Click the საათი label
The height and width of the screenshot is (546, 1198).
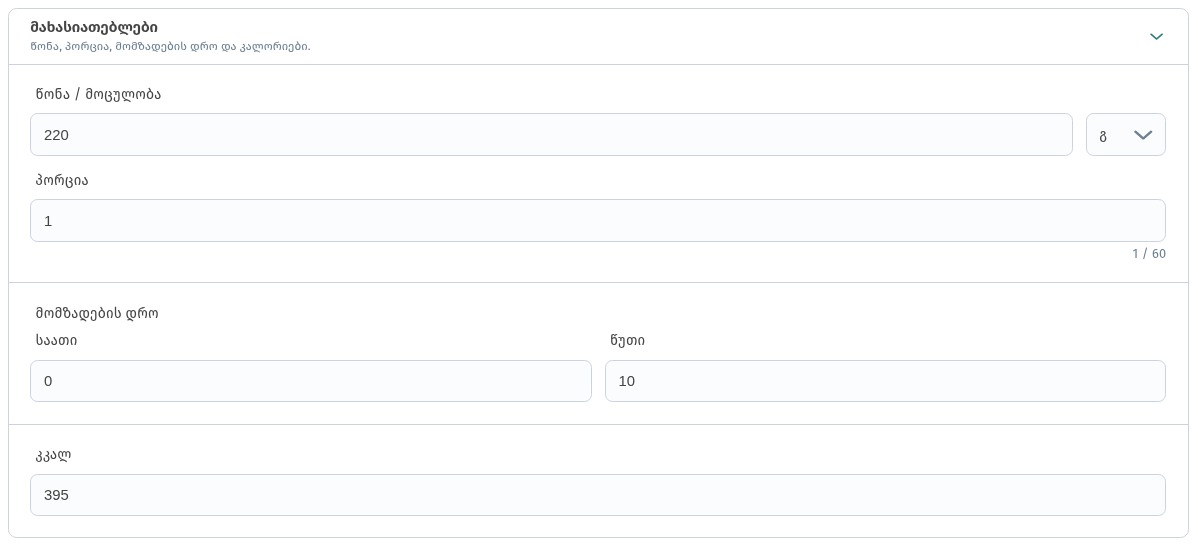(x=56, y=341)
